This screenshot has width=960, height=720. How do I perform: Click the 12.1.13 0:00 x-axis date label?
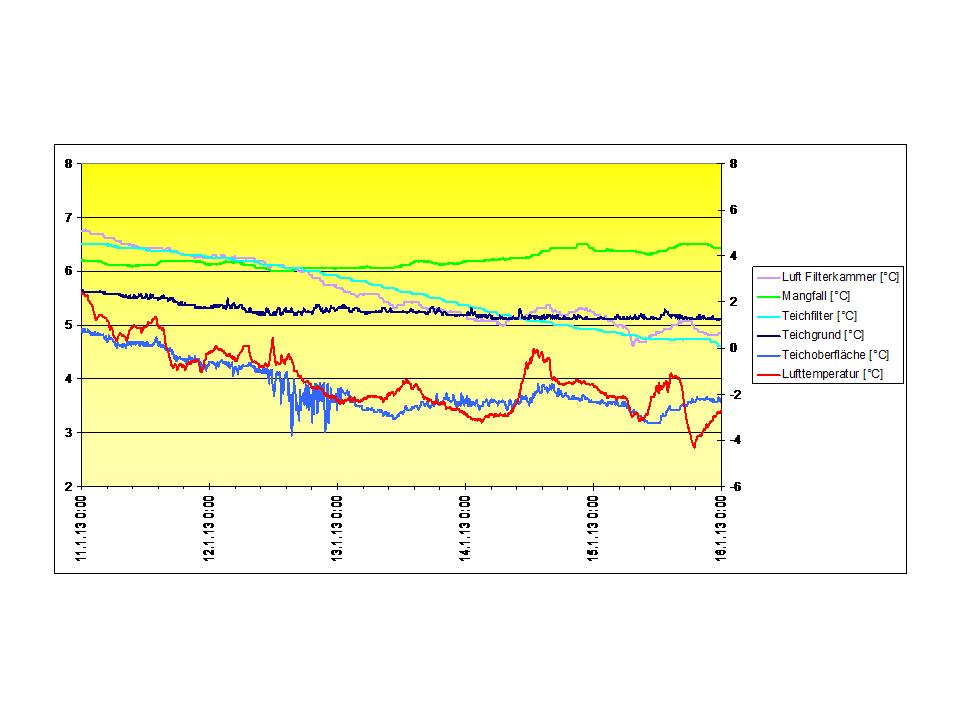pos(210,528)
